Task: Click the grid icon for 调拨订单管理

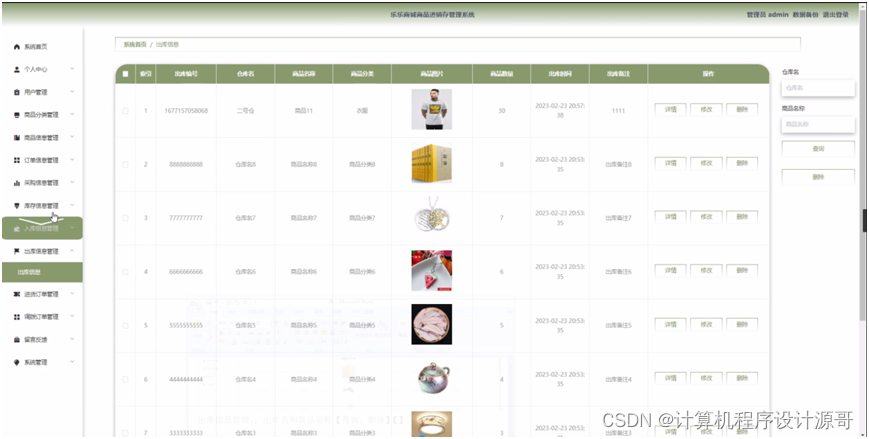Action: pyautogui.click(x=17, y=317)
